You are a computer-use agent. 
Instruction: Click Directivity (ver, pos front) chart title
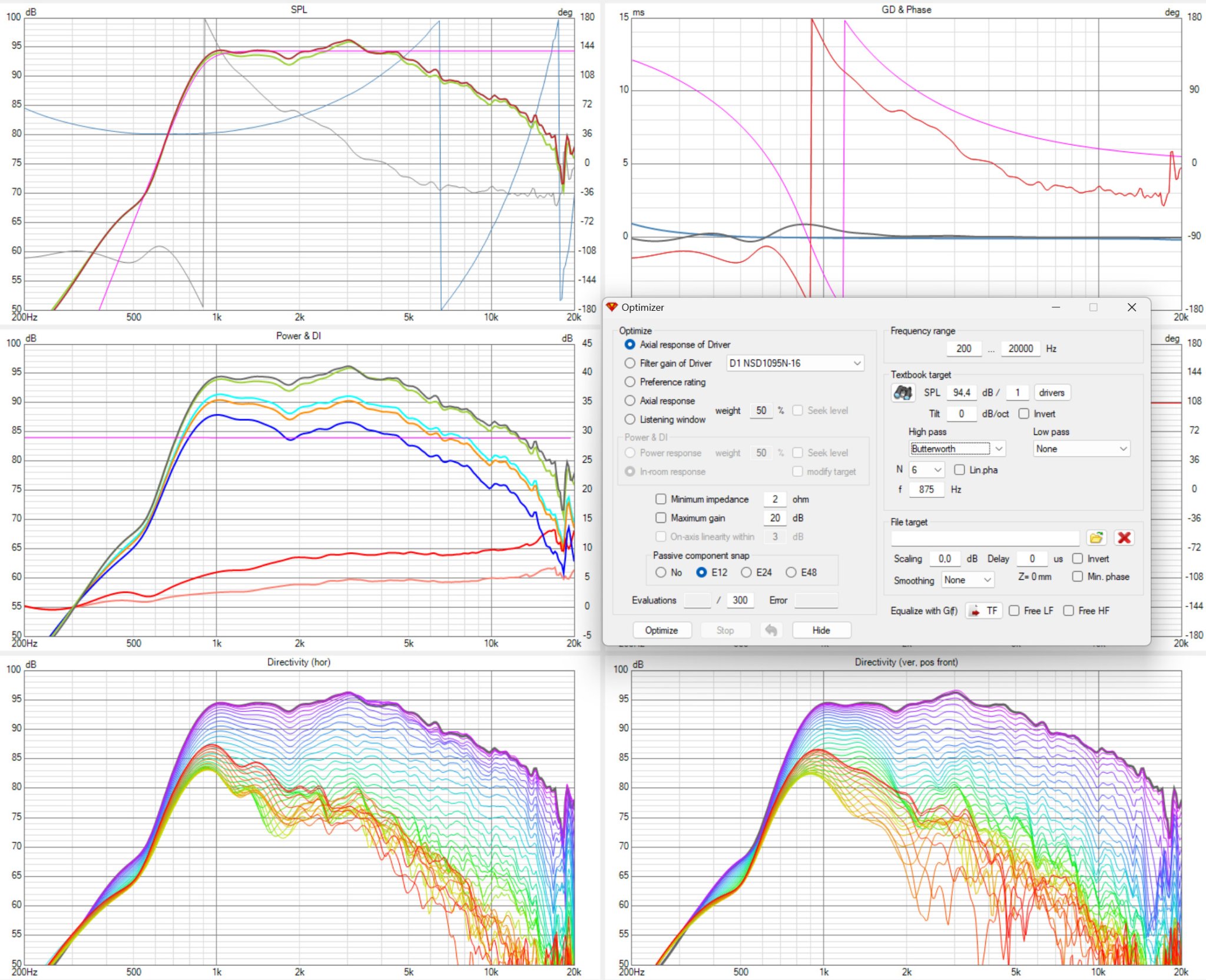906,662
